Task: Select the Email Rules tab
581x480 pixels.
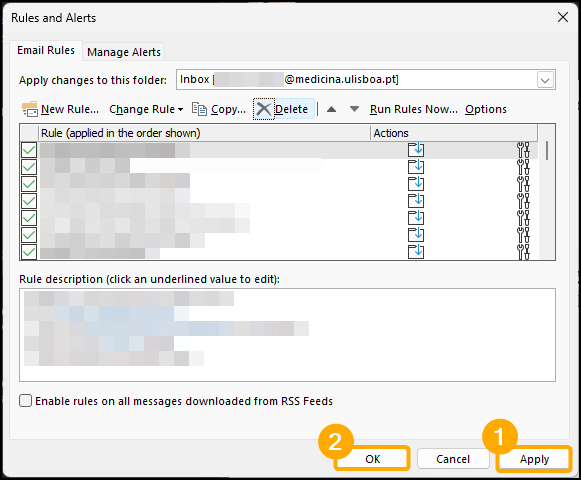Action: click(x=46, y=50)
